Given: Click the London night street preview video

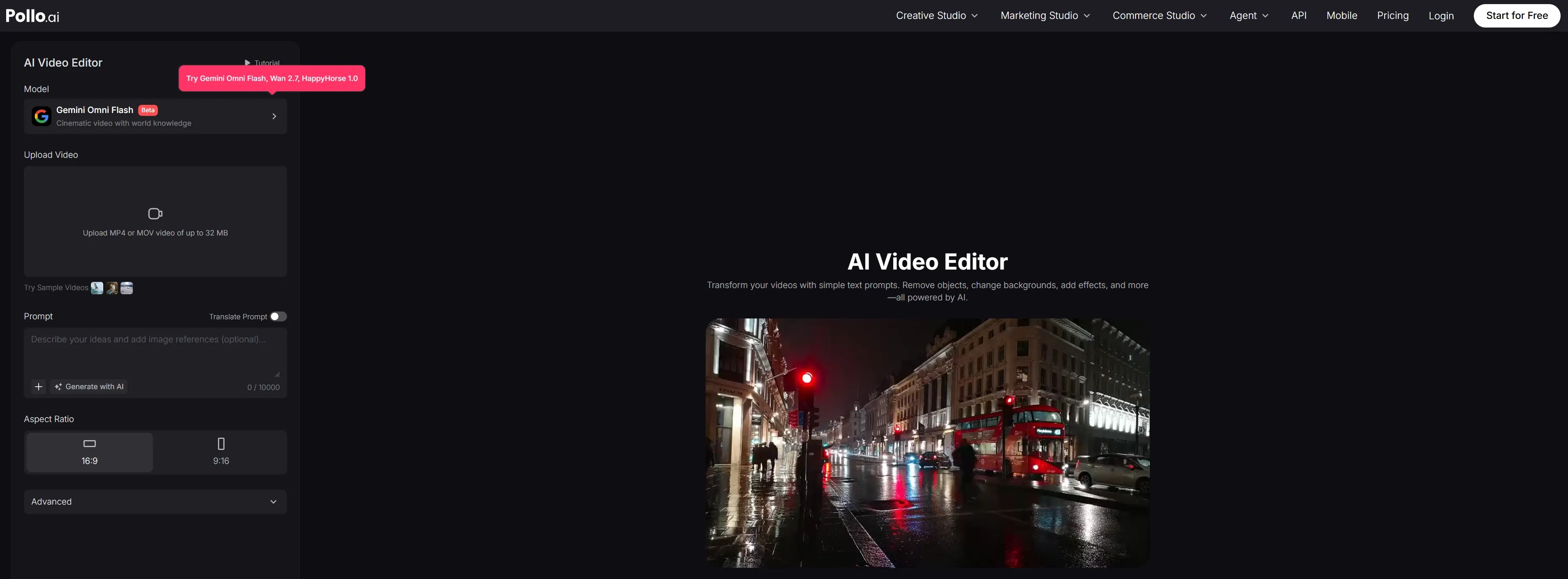Looking at the screenshot, I should [927, 443].
